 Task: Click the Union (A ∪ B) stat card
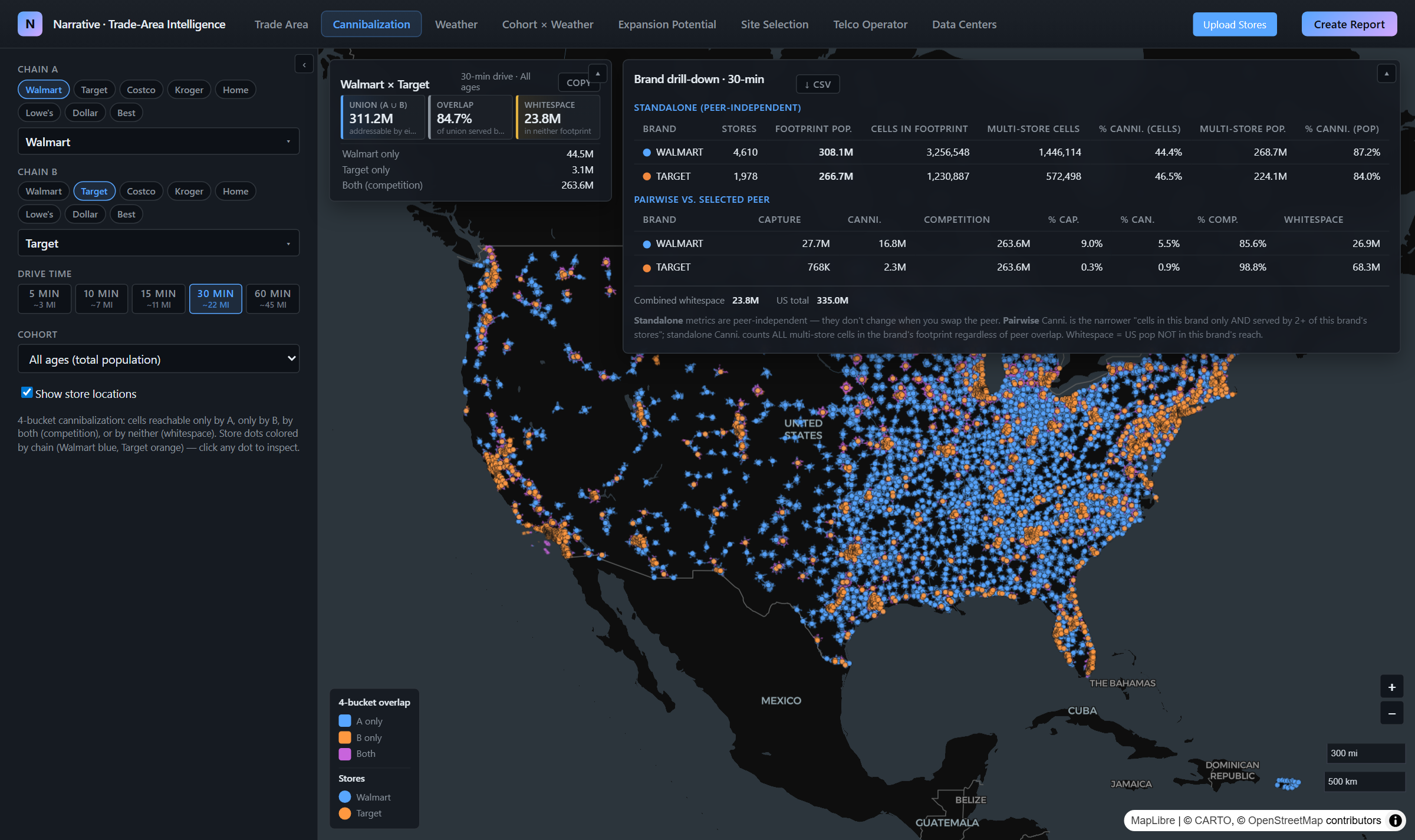[x=383, y=117]
